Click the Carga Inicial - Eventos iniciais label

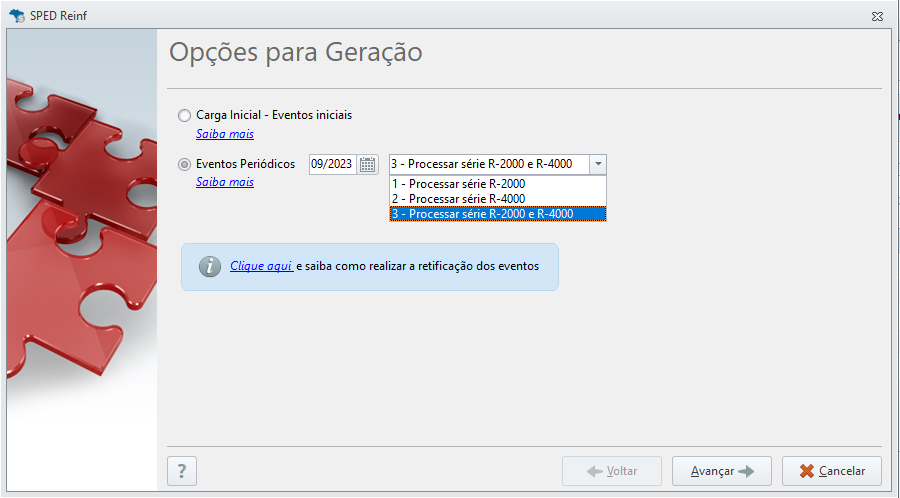pos(274,115)
